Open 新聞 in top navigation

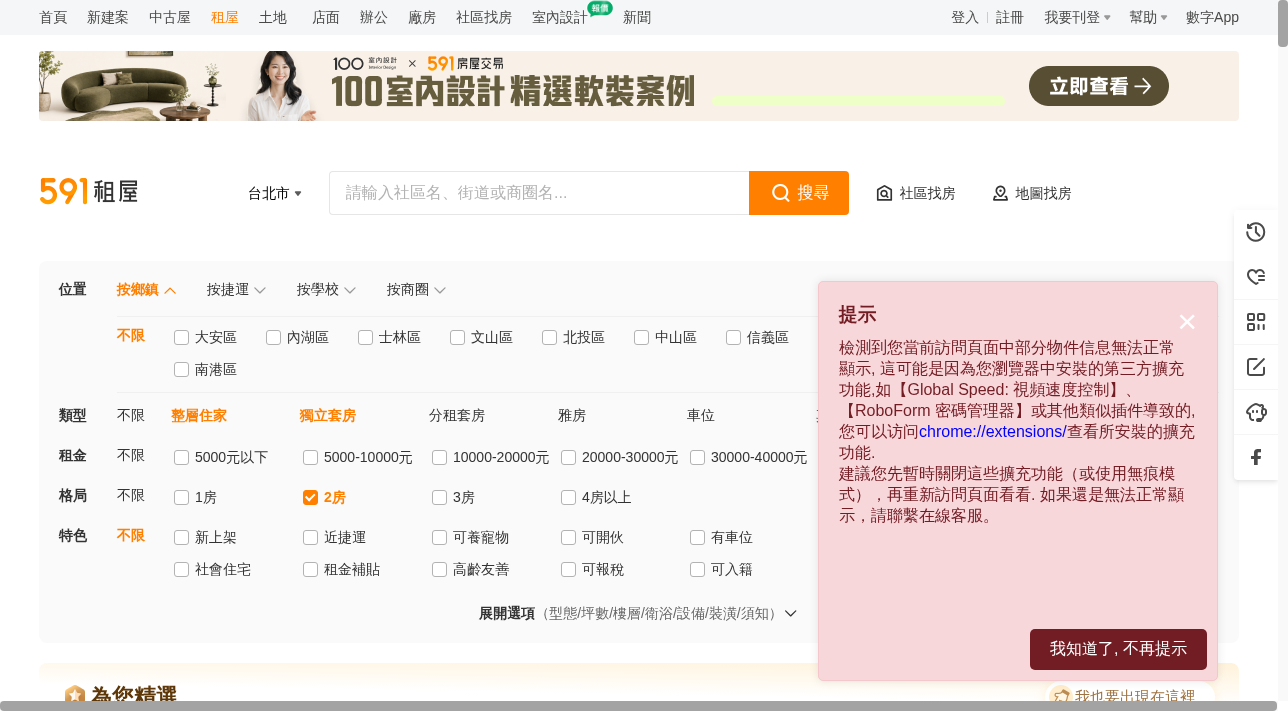(x=637, y=17)
